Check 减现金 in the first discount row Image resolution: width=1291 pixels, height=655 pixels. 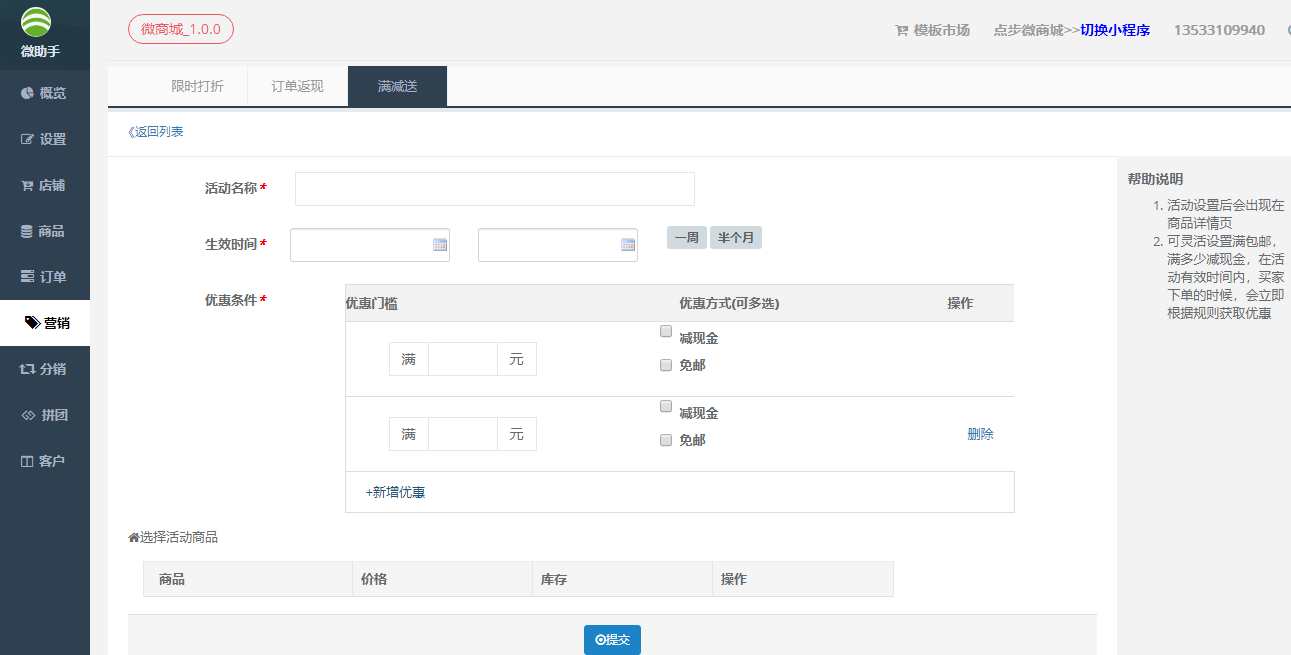[x=666, y=332]
